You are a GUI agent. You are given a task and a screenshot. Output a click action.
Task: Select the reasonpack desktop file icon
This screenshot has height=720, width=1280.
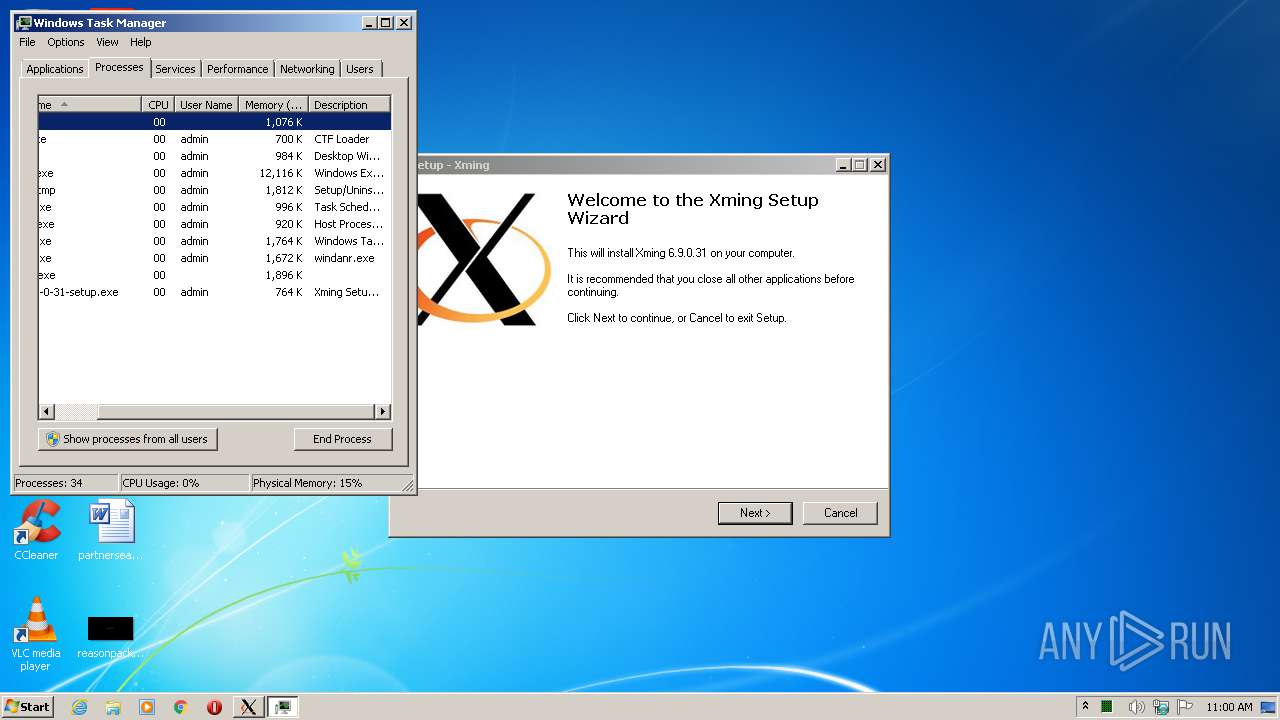pos(110,636)
